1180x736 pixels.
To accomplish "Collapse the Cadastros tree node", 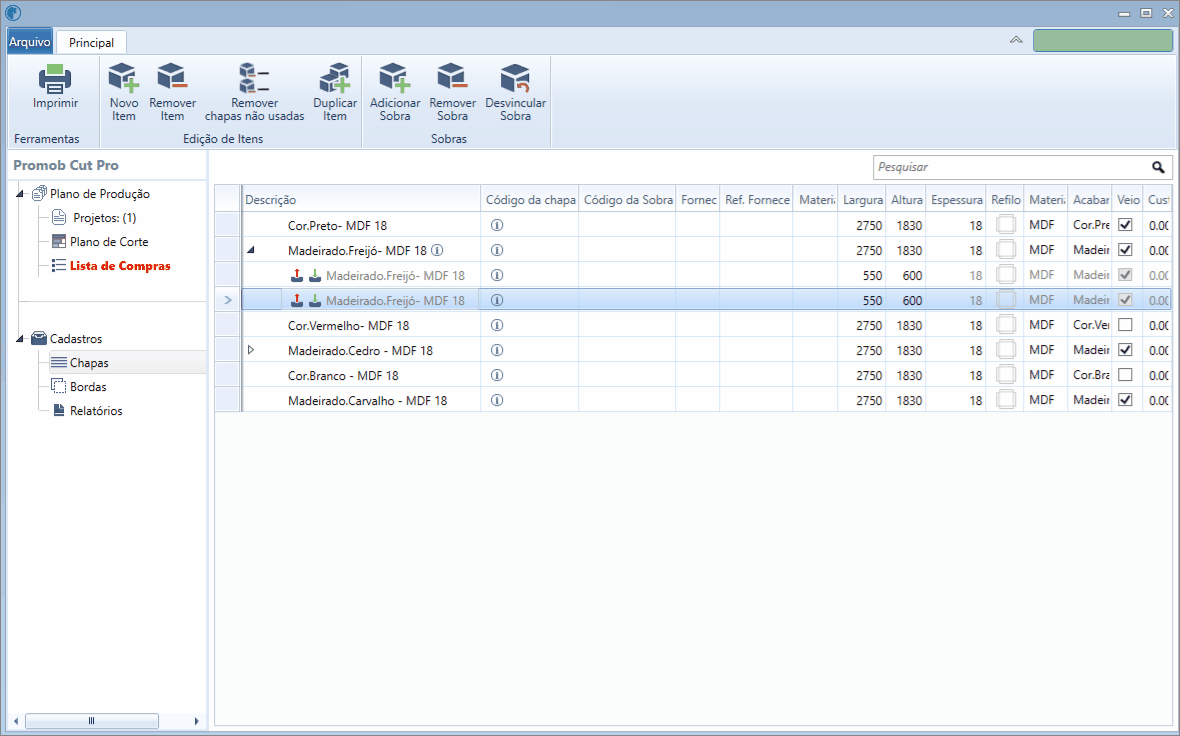I will 20,339.
